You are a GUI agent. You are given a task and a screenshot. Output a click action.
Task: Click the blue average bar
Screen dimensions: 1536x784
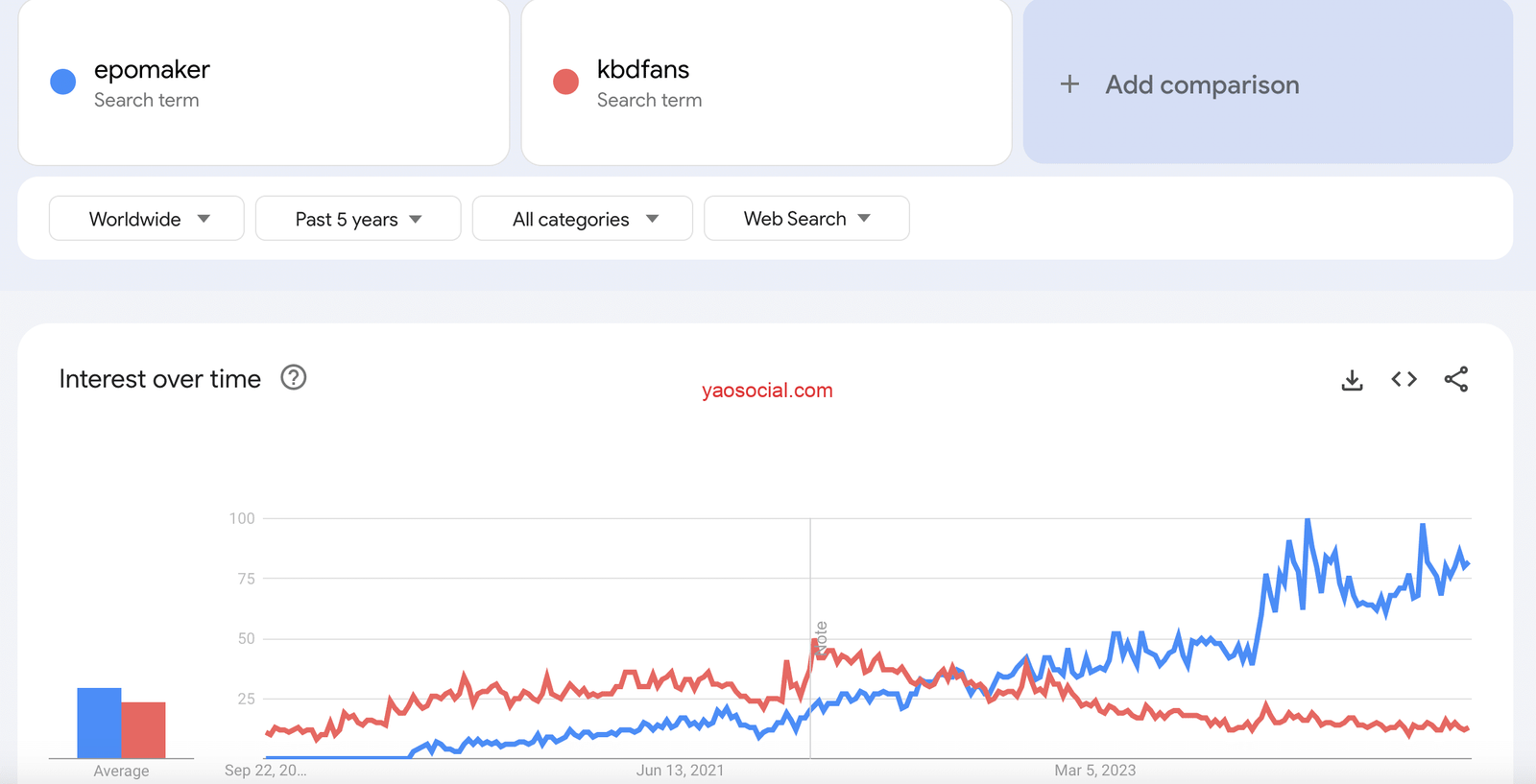(x=99, y=723)
